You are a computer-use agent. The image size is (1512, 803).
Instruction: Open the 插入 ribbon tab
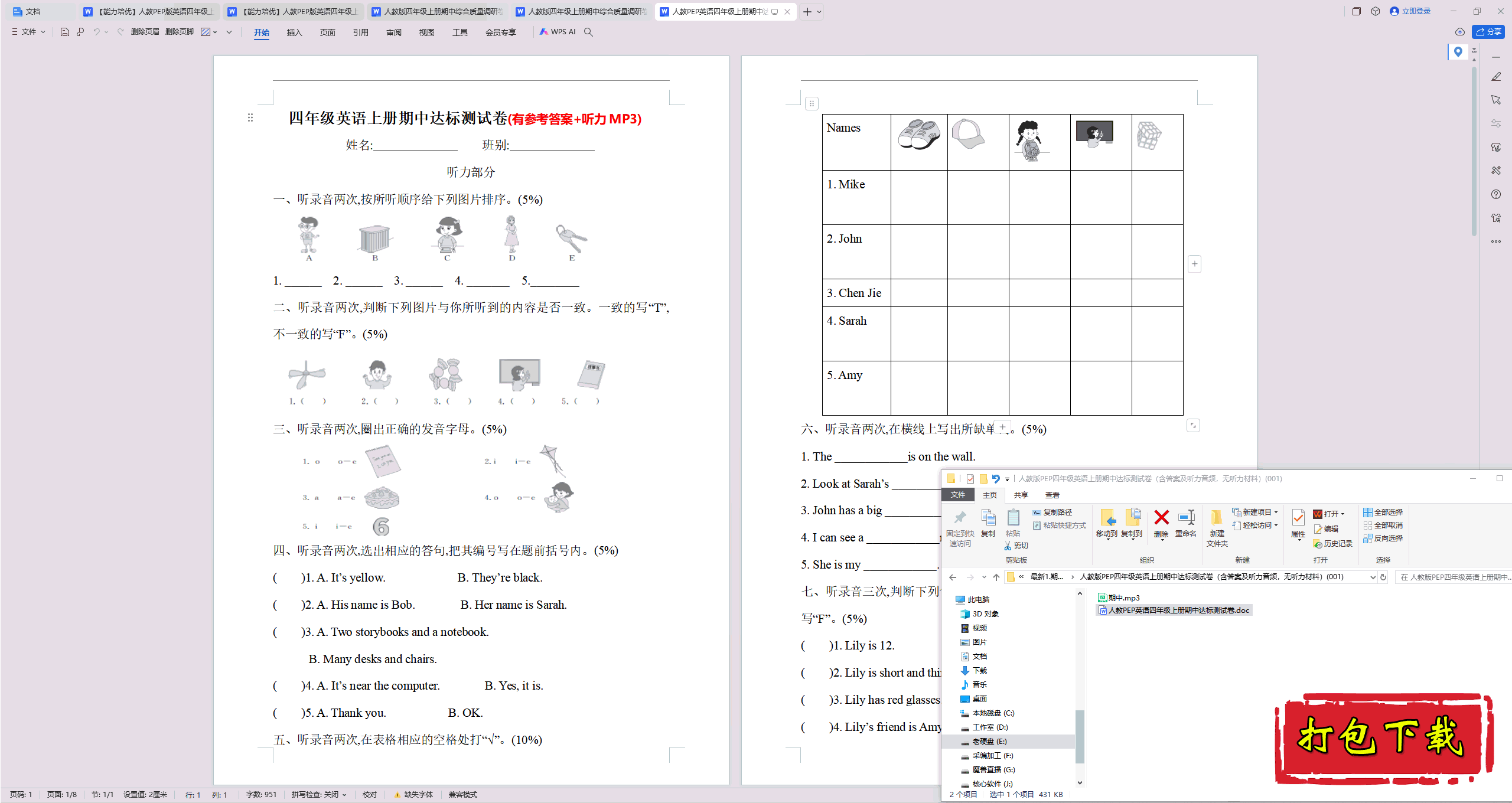(x=294, y=32)
